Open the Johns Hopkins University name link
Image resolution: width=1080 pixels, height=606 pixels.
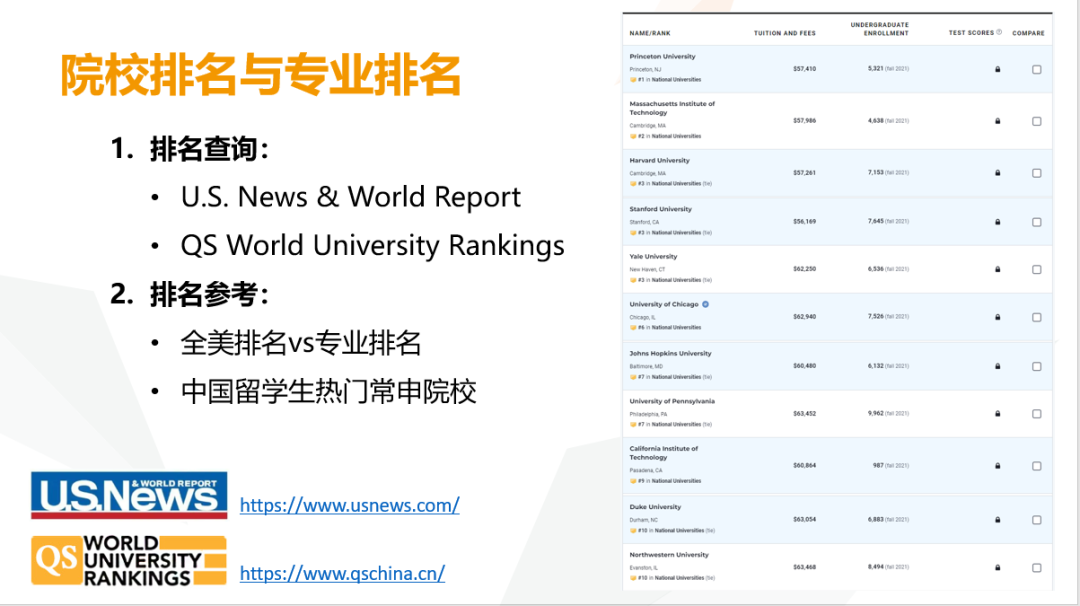point(670,354)
